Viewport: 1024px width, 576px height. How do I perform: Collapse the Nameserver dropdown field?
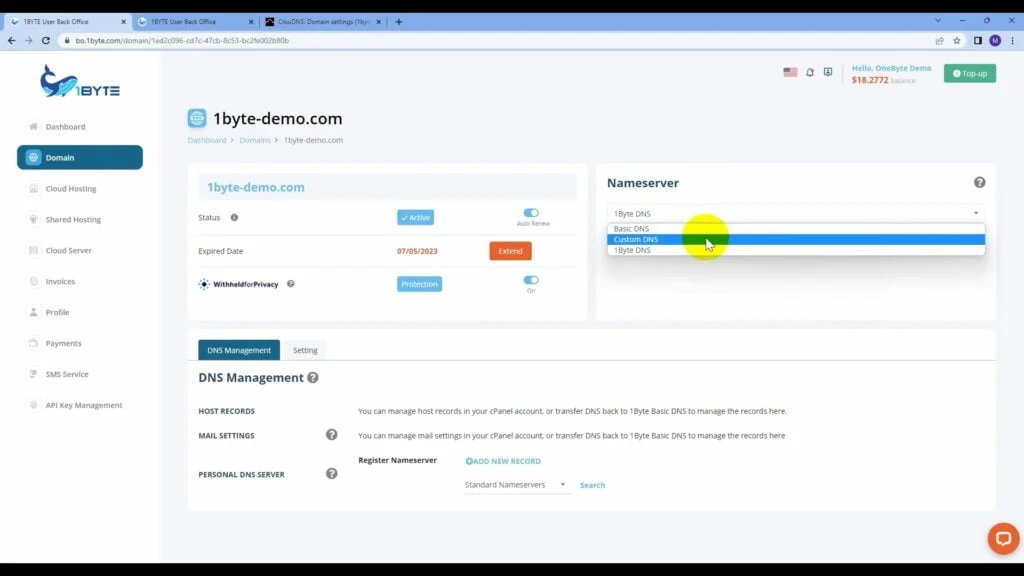[x=796, y=214]
